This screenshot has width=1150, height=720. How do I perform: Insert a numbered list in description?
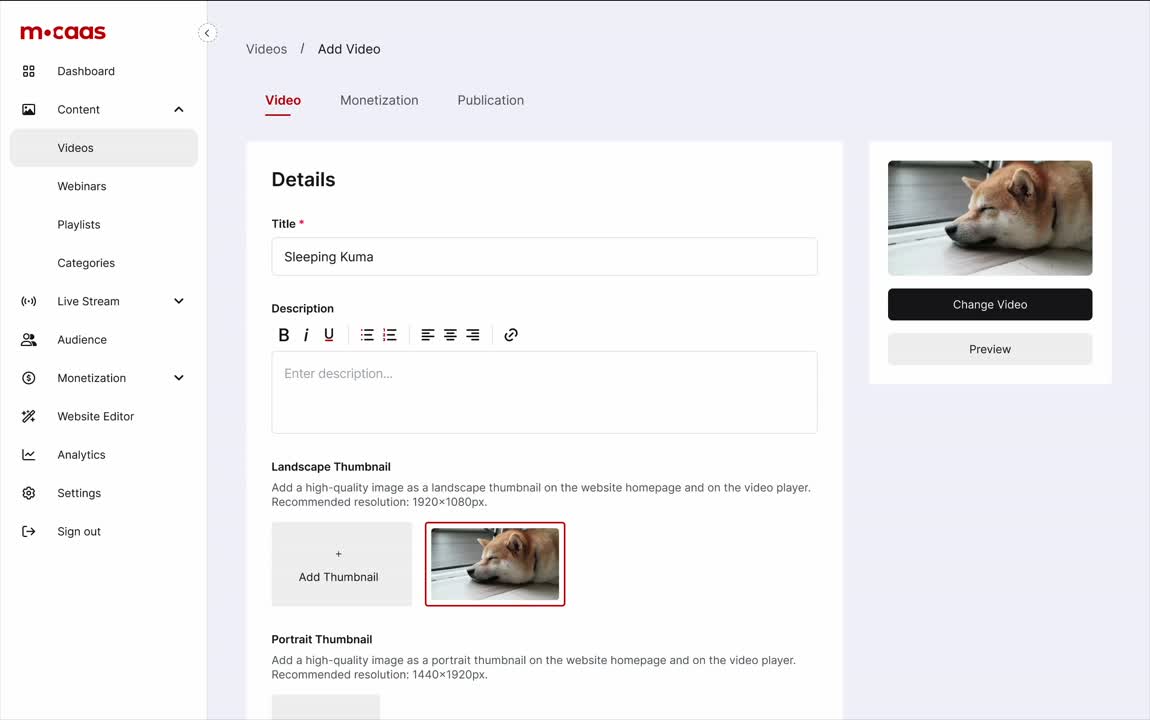coord(390,335)
